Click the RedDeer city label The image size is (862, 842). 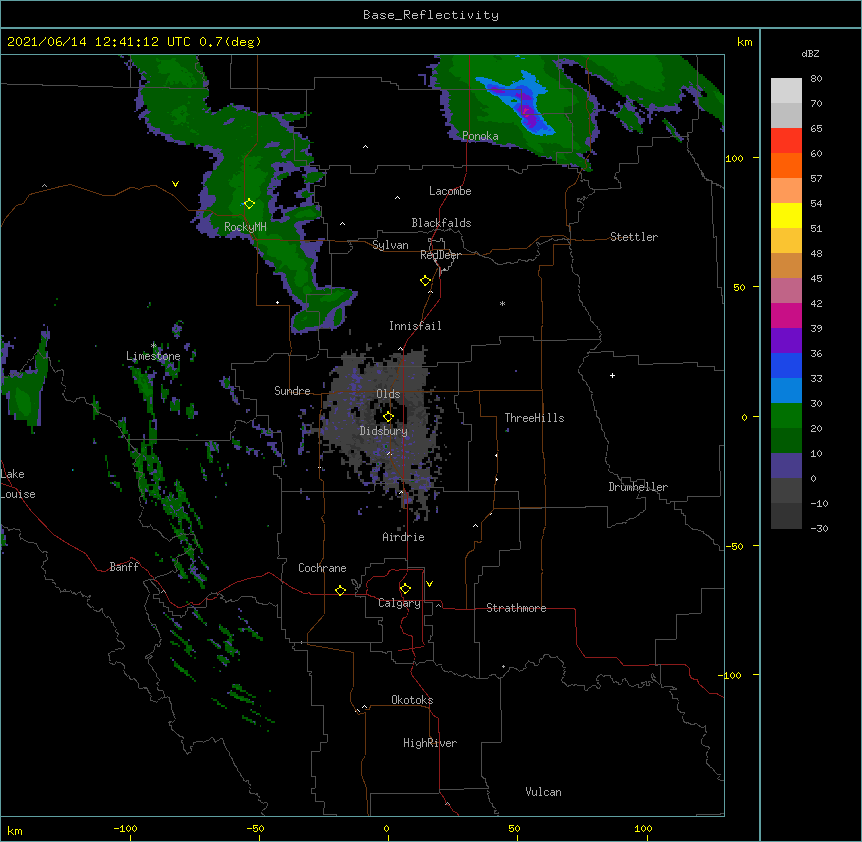[441, 255]
